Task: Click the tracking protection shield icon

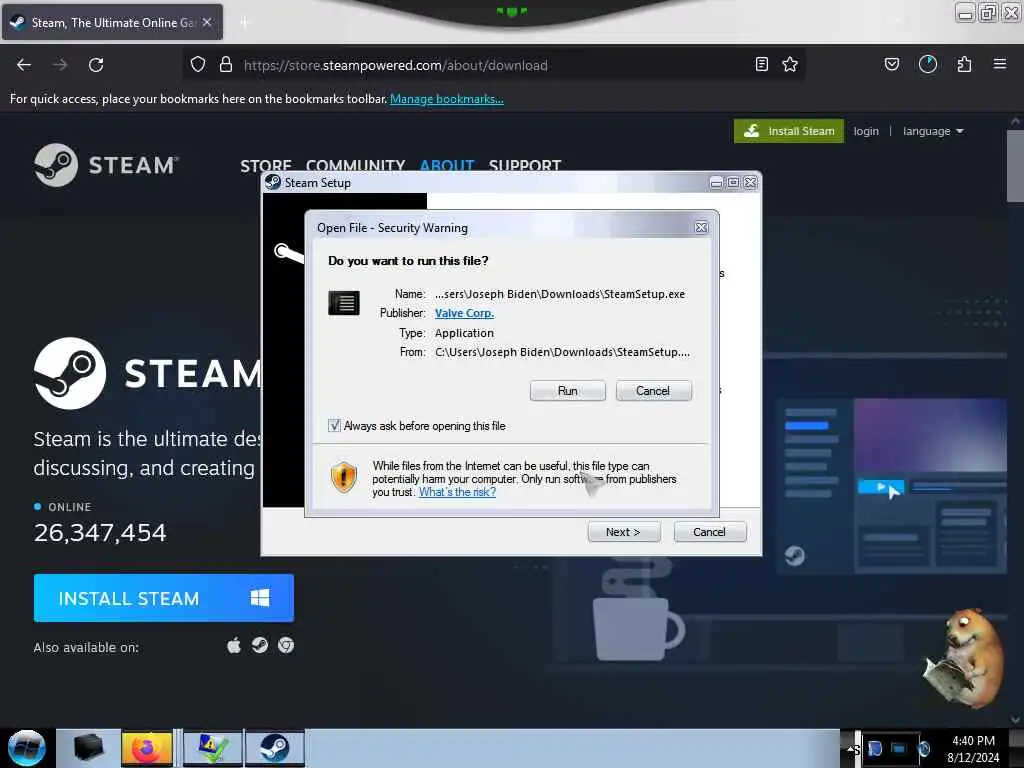Action: [x=198, y=65]
